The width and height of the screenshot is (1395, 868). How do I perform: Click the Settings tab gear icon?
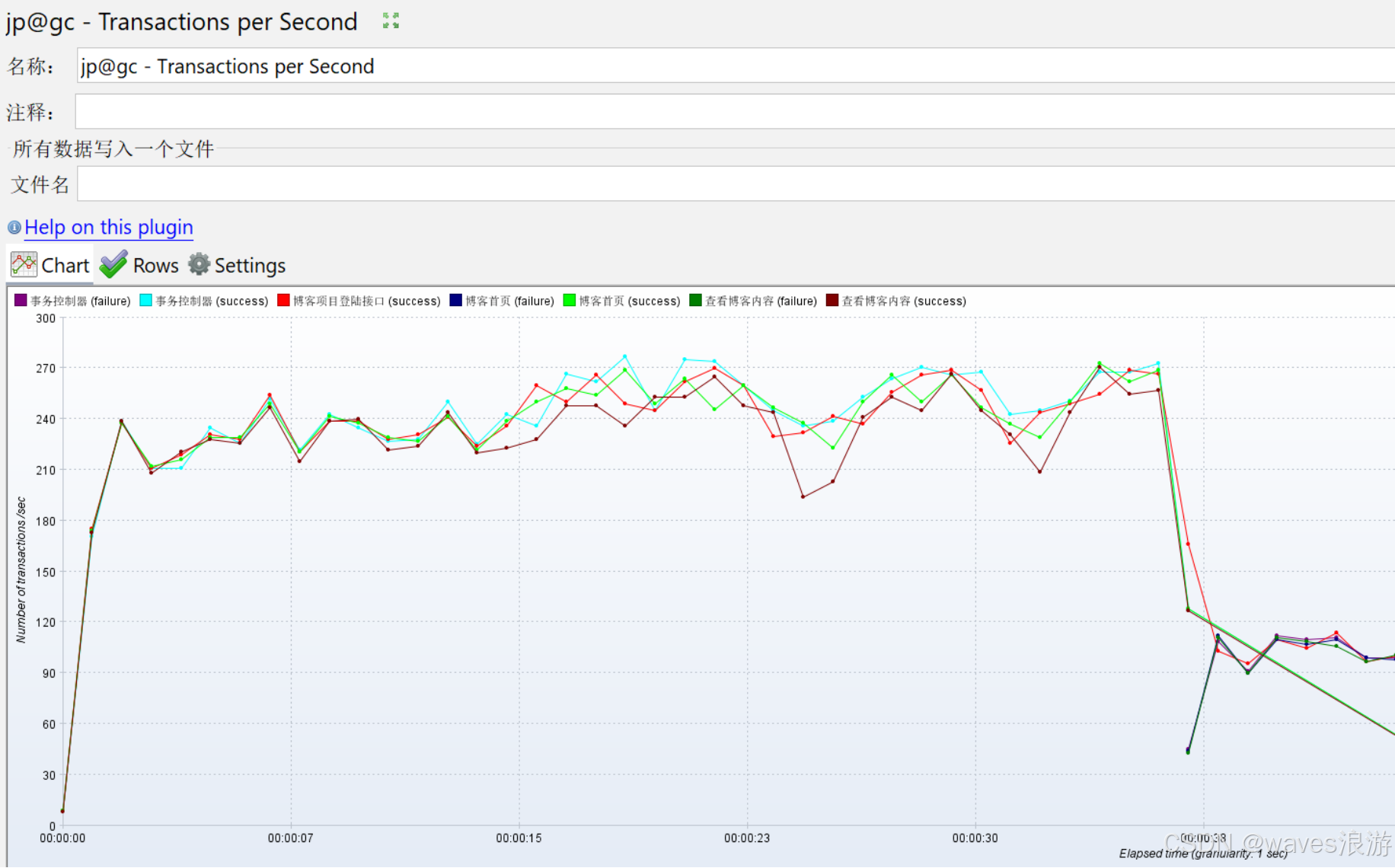point(199,264)
